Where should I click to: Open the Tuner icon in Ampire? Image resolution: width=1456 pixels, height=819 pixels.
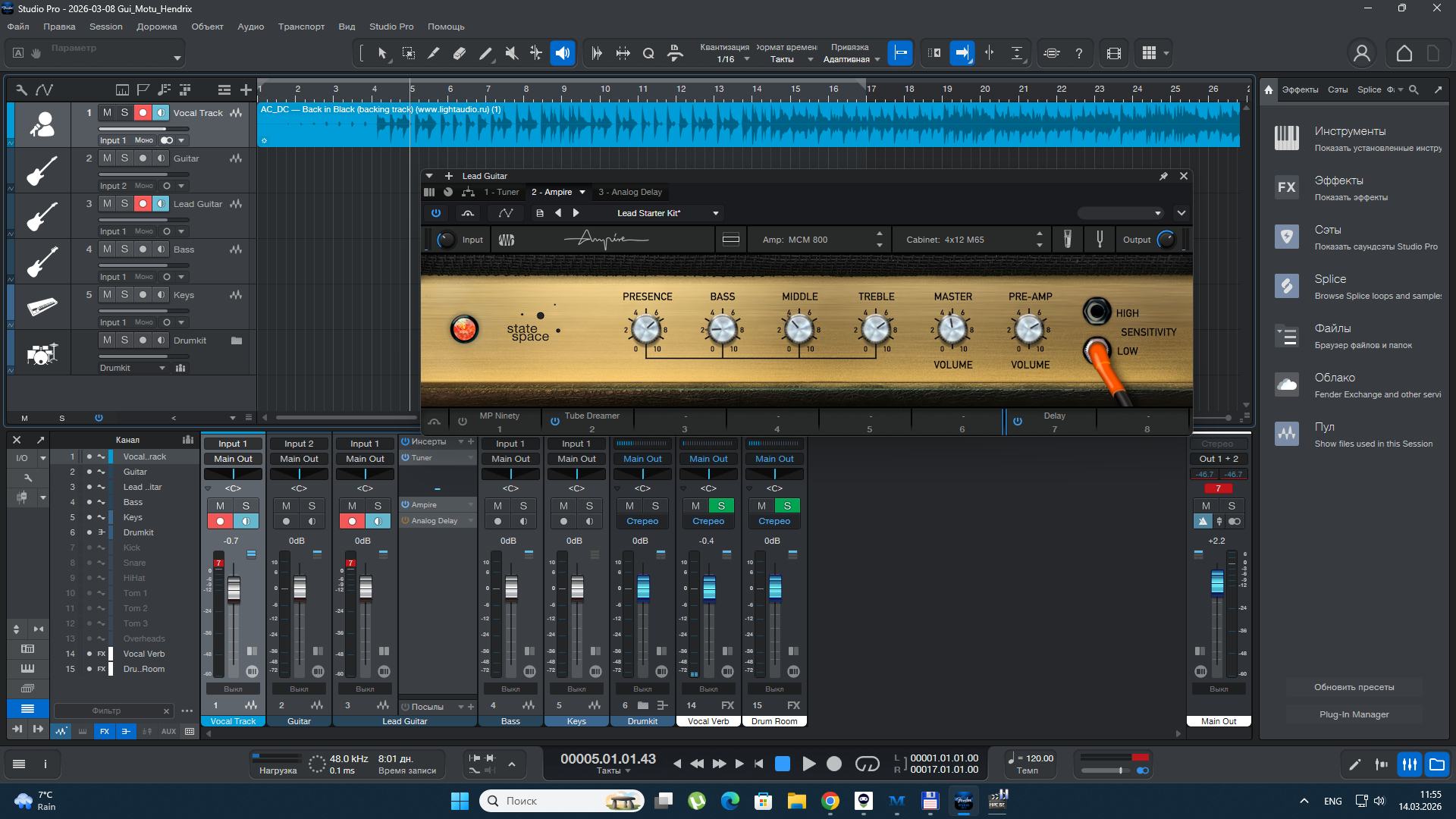1099,240
